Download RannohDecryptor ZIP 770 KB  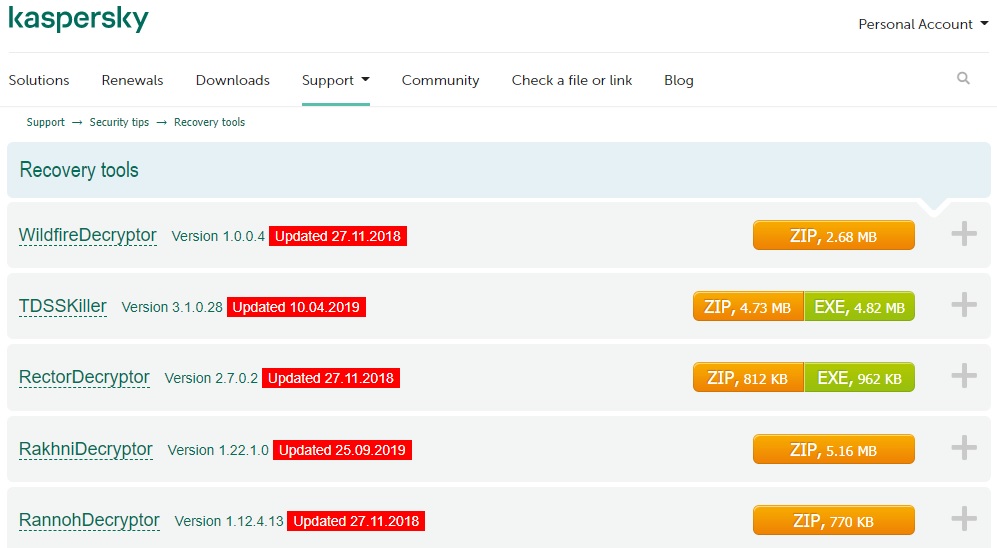pyautogui.click(x=834, y=520)
